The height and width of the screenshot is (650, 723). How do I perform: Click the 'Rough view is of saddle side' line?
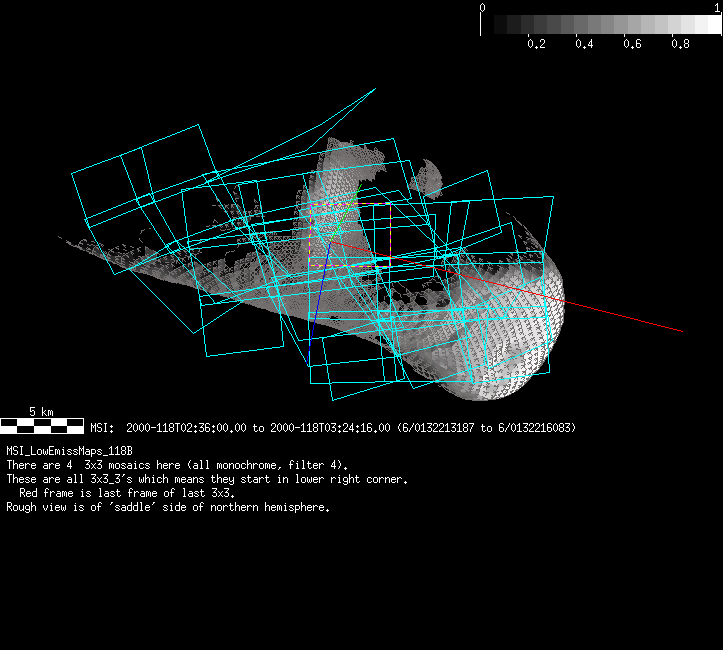168,508
